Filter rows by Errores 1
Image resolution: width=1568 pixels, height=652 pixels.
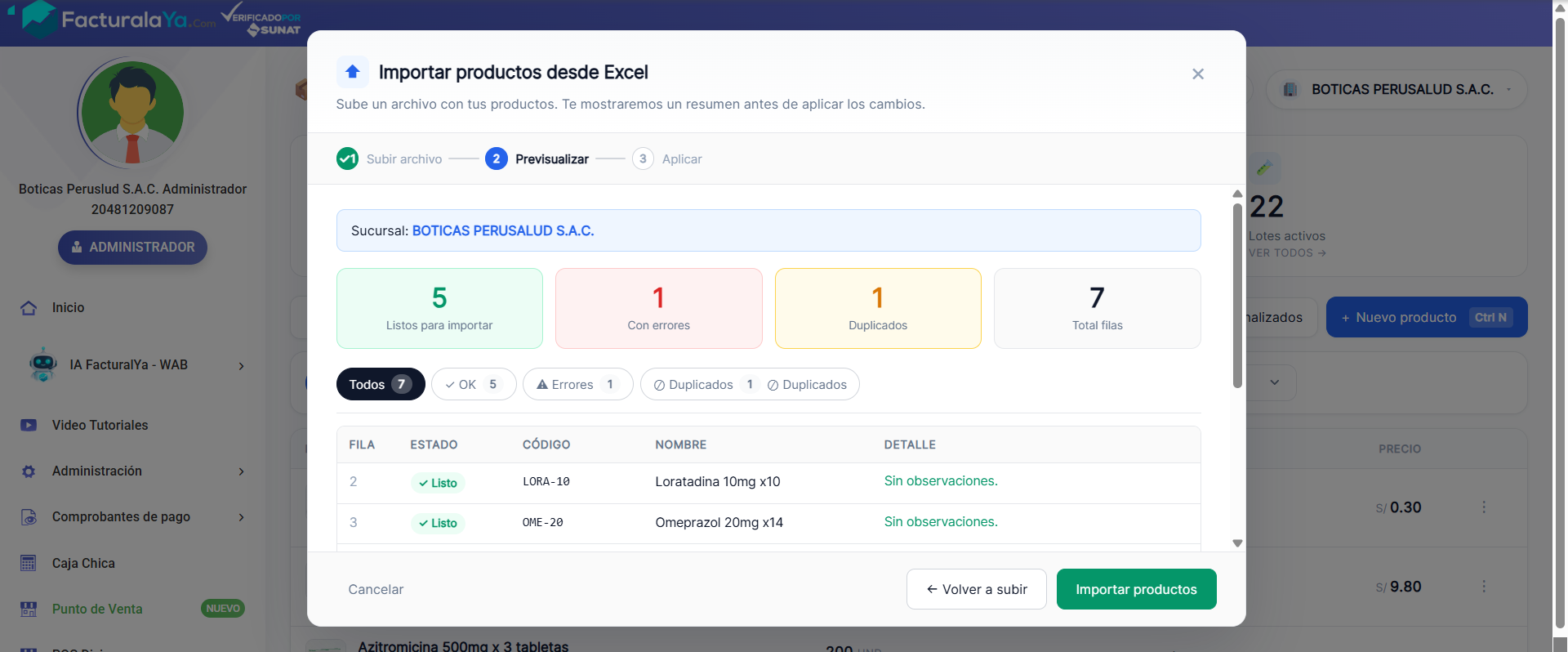pos(578,384)
